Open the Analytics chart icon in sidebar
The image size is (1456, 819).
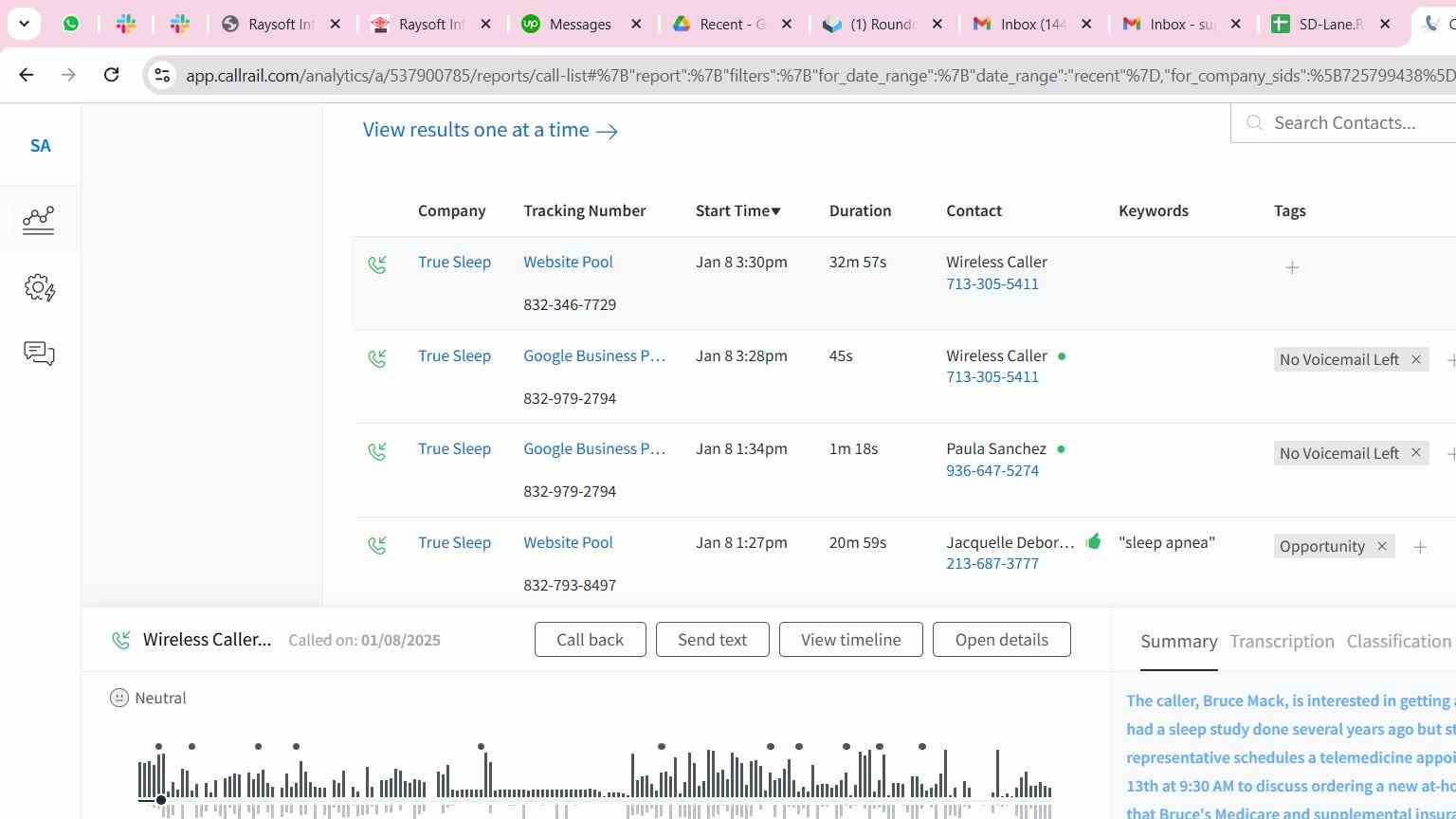tap(39, 220)
